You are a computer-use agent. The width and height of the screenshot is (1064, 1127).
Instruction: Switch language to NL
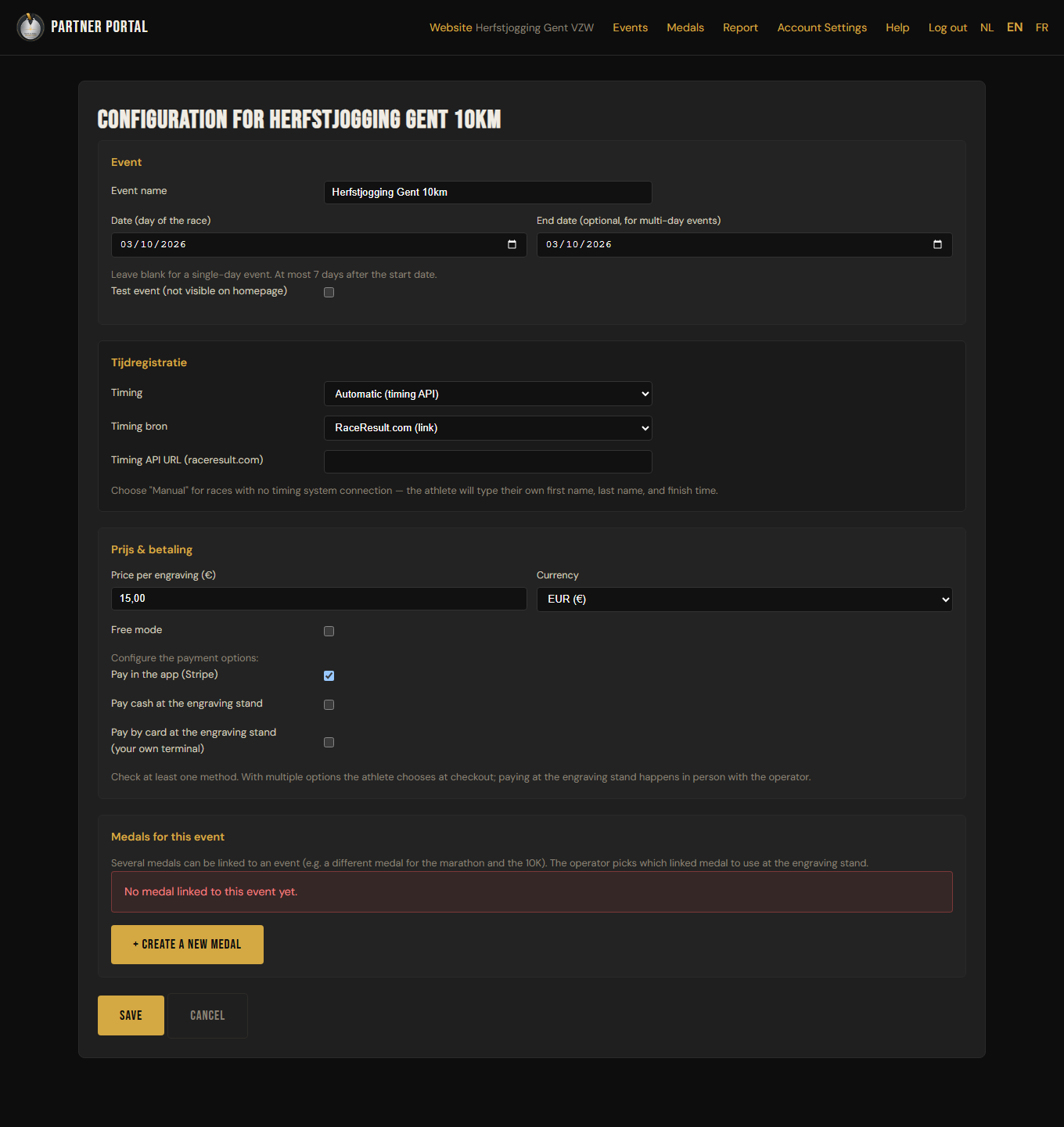(987, 27)
